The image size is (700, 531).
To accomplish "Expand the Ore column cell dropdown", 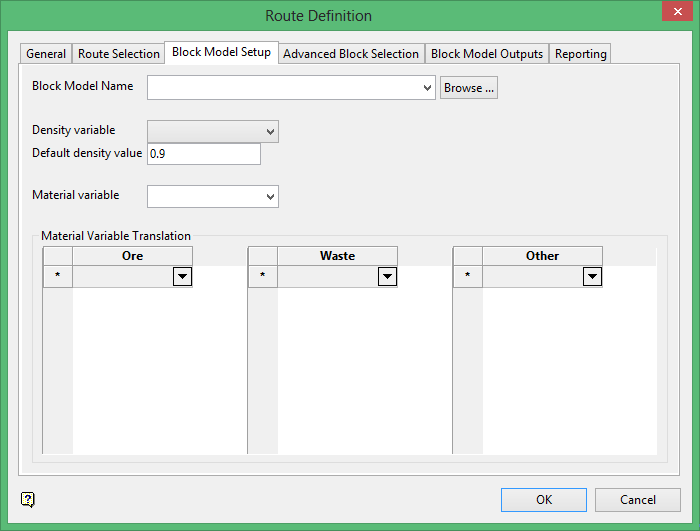I will click(182, 277).
